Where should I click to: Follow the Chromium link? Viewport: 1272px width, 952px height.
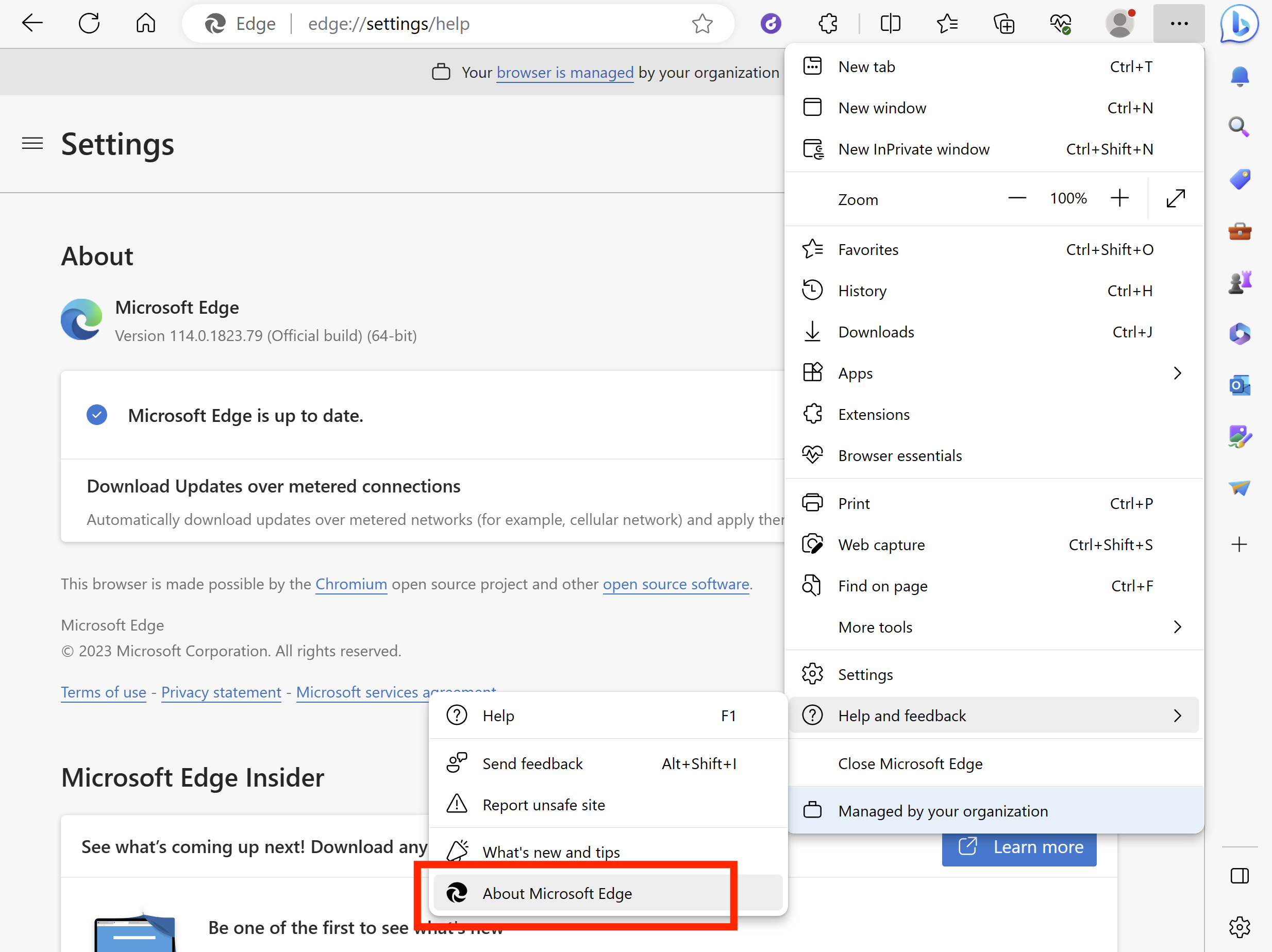351,584
